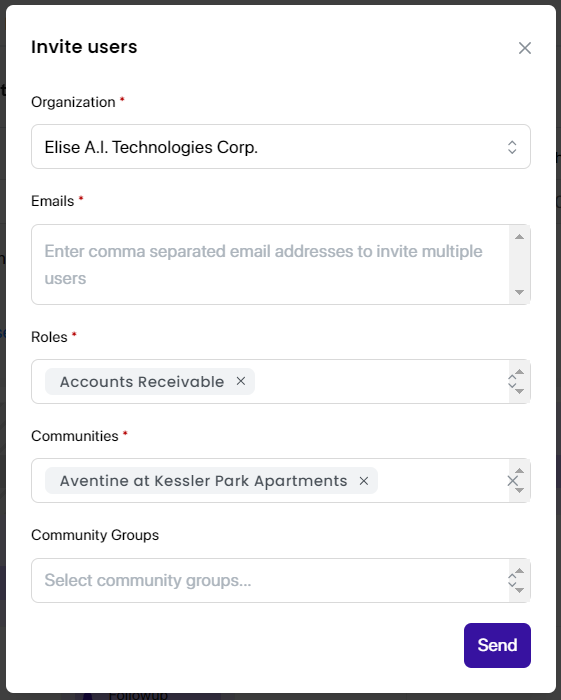Click the Roles field scroll-up arrow
The width and height of the screenshot is (561, 700).
click(x=519, y=371)
